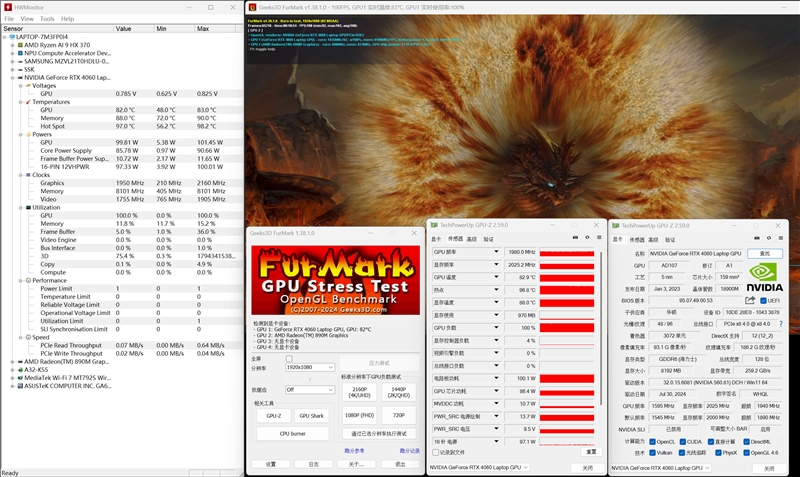Viewport: 800px width, 477px height.
Task: Open GPU-Z hamburger menu in graphics card window
Action: pyautogui.click(x=780, y=238)
